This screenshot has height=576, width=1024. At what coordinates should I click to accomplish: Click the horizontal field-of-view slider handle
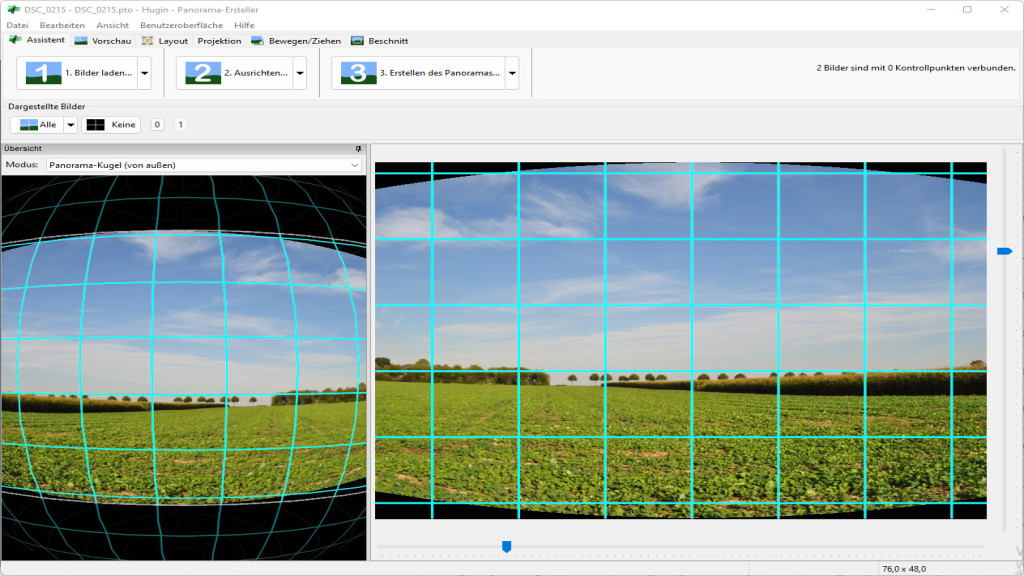click(x=506, y=546)
